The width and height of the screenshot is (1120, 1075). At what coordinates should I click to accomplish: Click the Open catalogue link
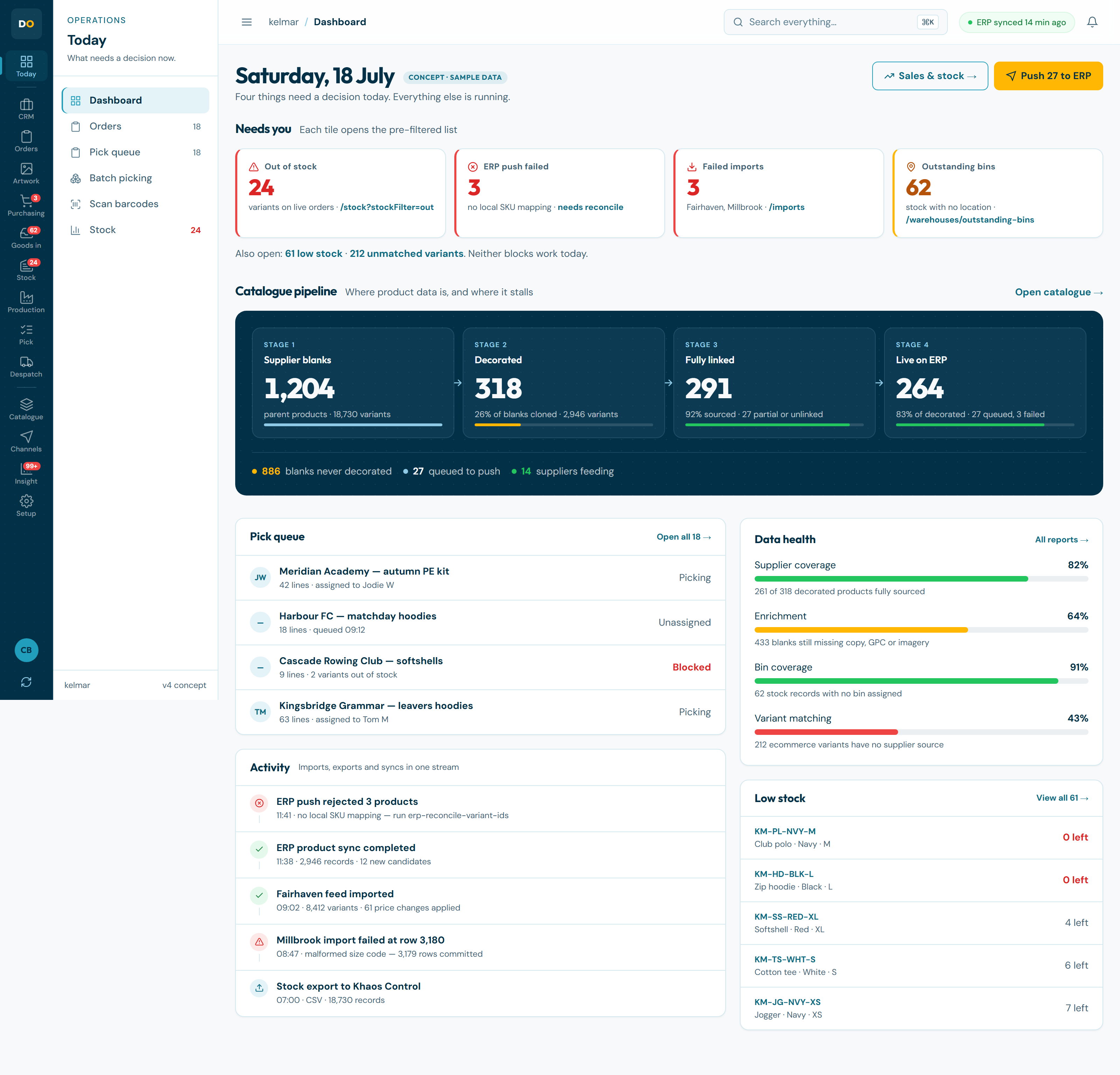(1058, 292)
